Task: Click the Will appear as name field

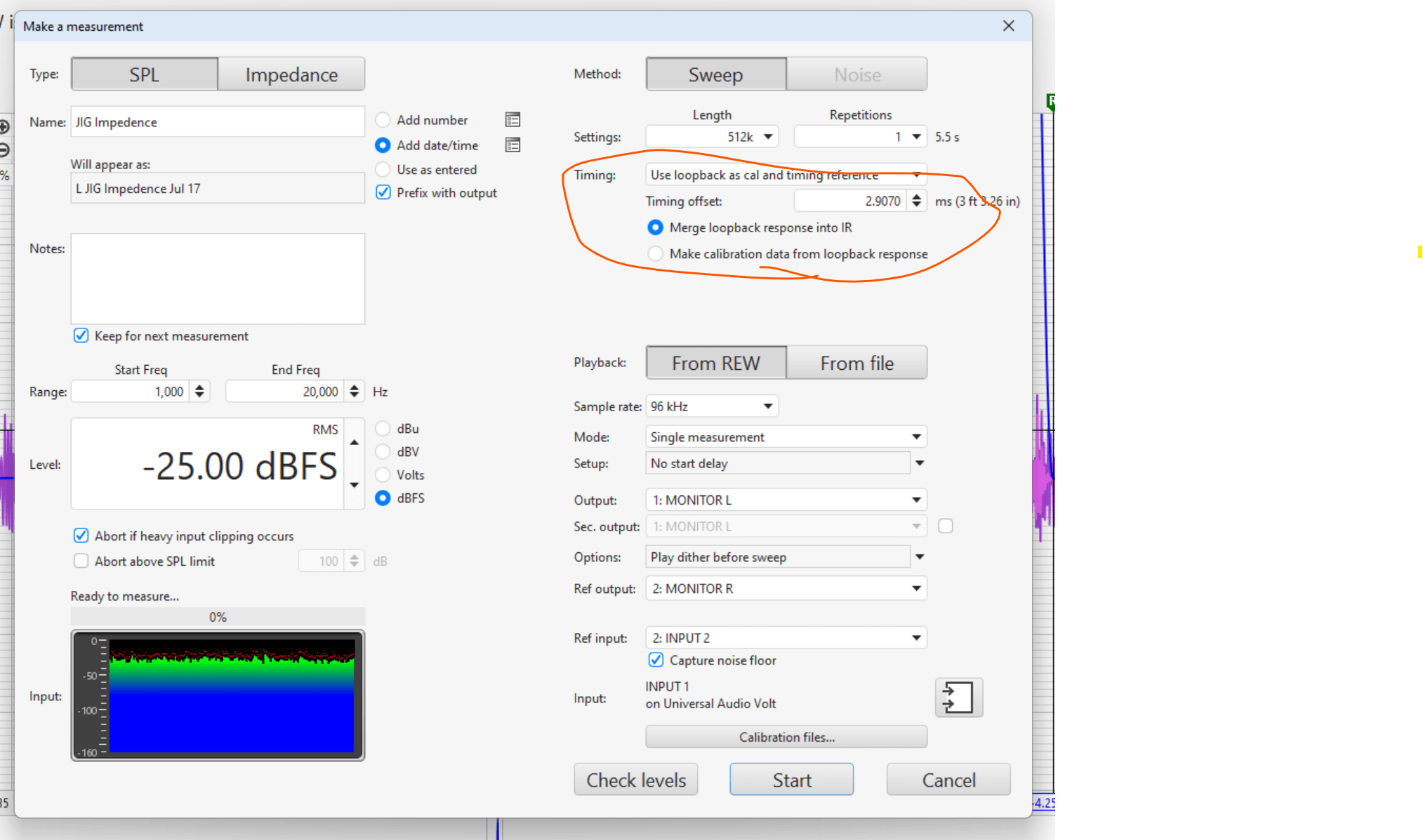Action: coord(218,188)
